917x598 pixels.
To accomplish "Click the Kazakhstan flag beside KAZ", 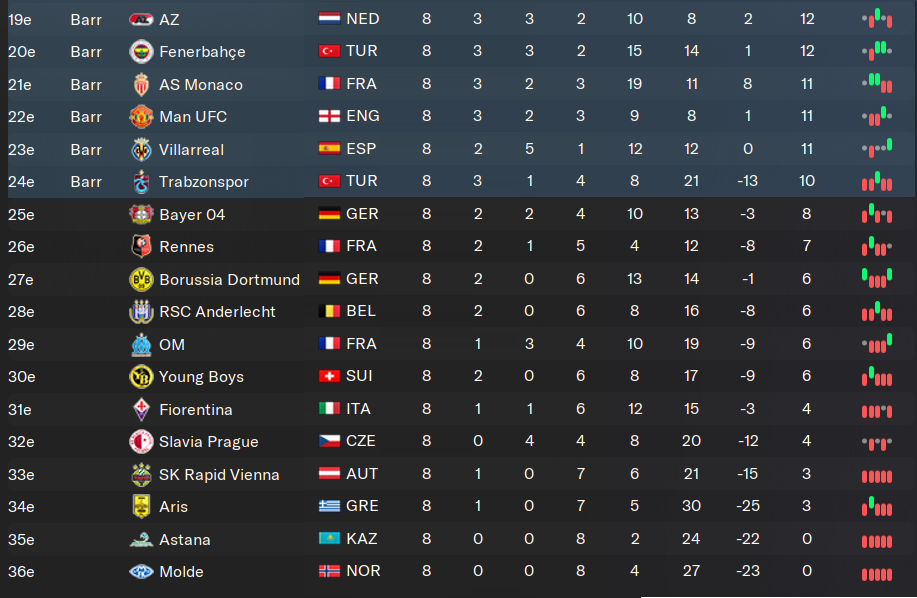I will (329, 539).
